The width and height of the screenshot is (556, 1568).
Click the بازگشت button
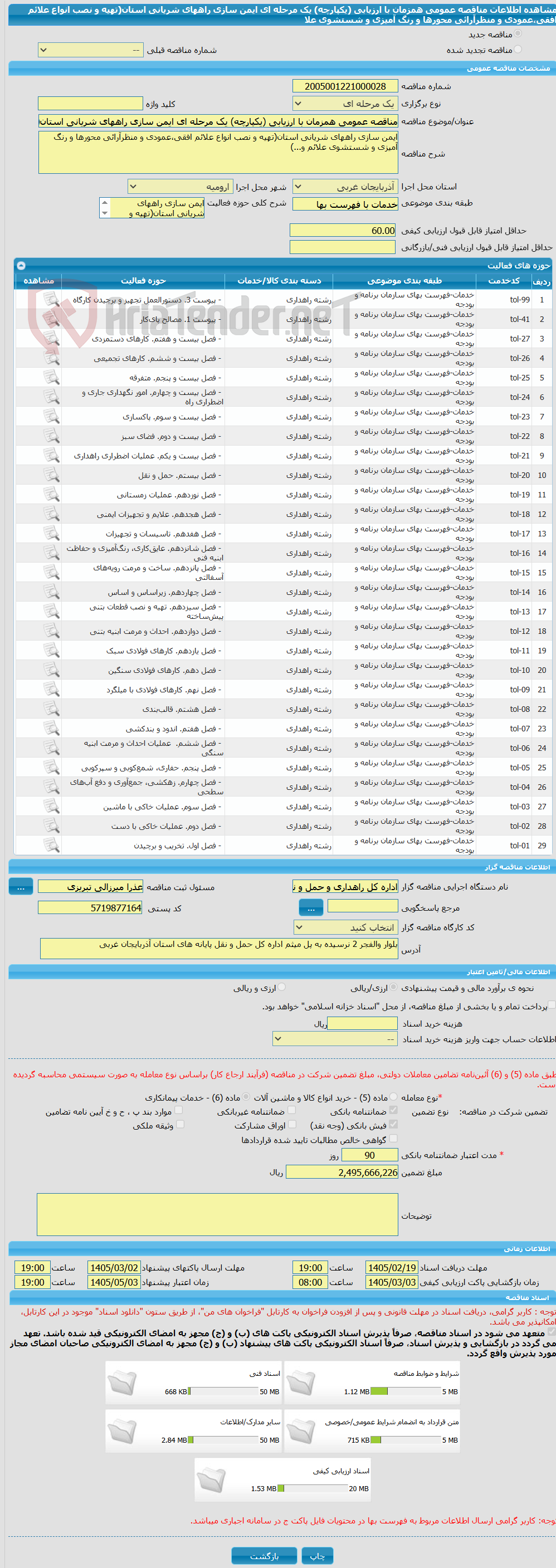pyautogui.click(x=264, y=1555)
